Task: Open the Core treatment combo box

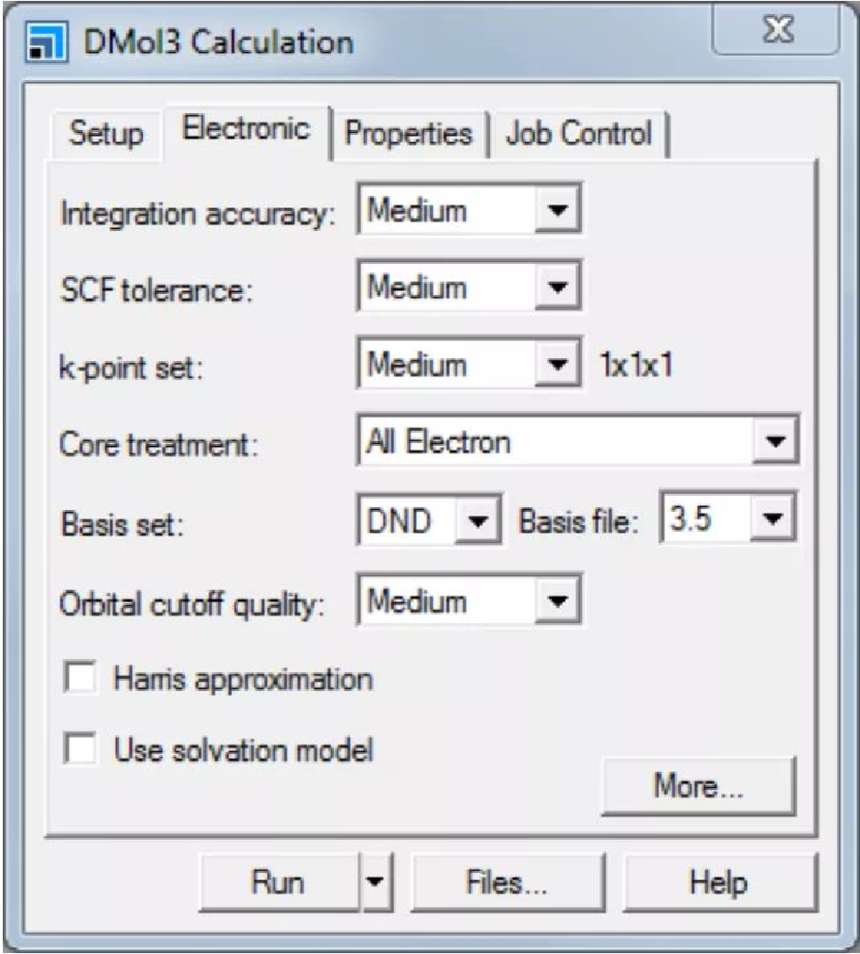Action: click(x=774, y=442)
